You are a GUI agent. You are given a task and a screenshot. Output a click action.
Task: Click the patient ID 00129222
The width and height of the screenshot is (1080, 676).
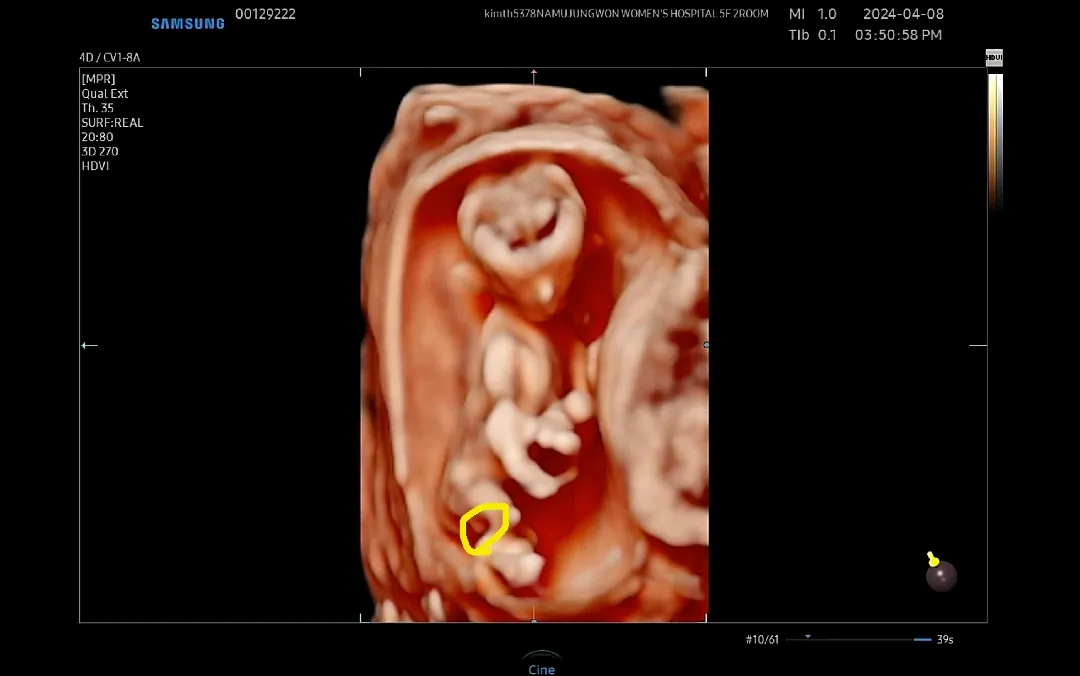(x=265, y=14)
